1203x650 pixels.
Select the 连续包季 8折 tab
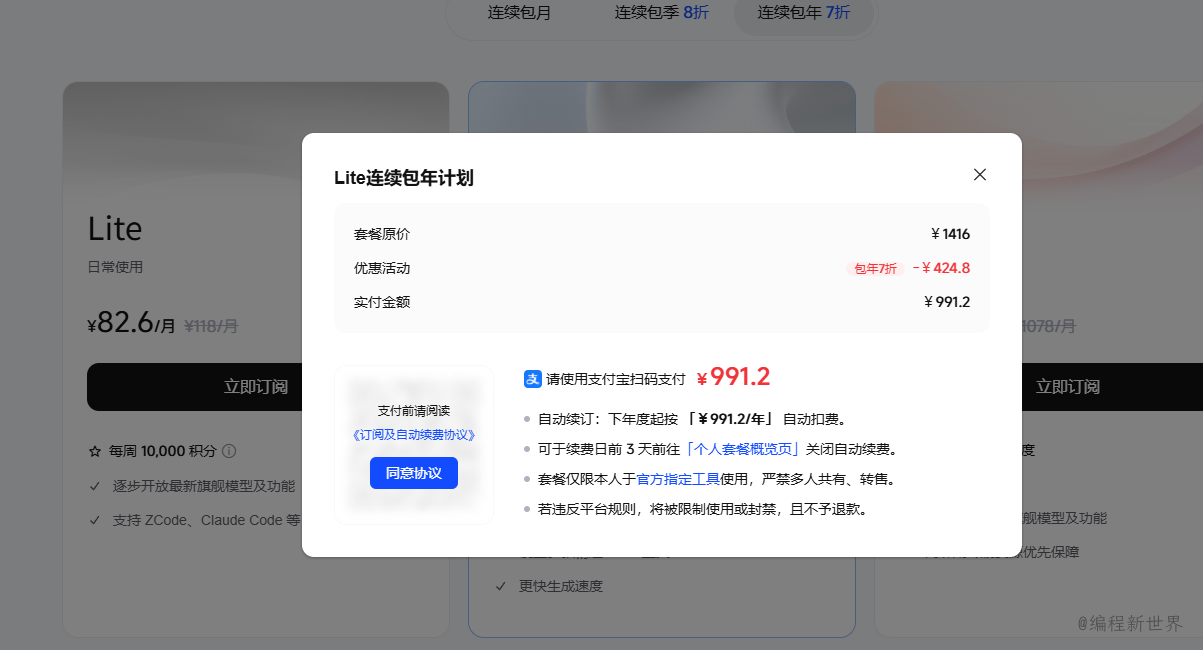coord(662,13)
